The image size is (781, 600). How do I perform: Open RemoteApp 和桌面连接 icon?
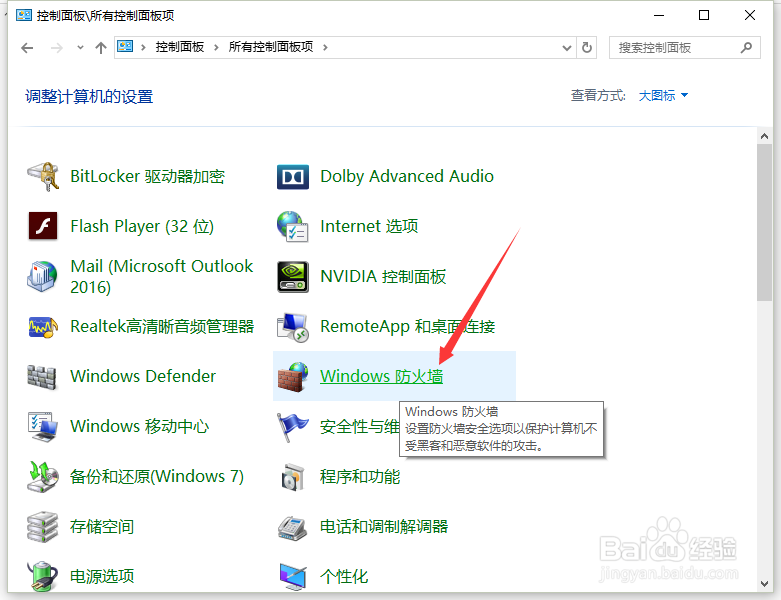[292, 327]
